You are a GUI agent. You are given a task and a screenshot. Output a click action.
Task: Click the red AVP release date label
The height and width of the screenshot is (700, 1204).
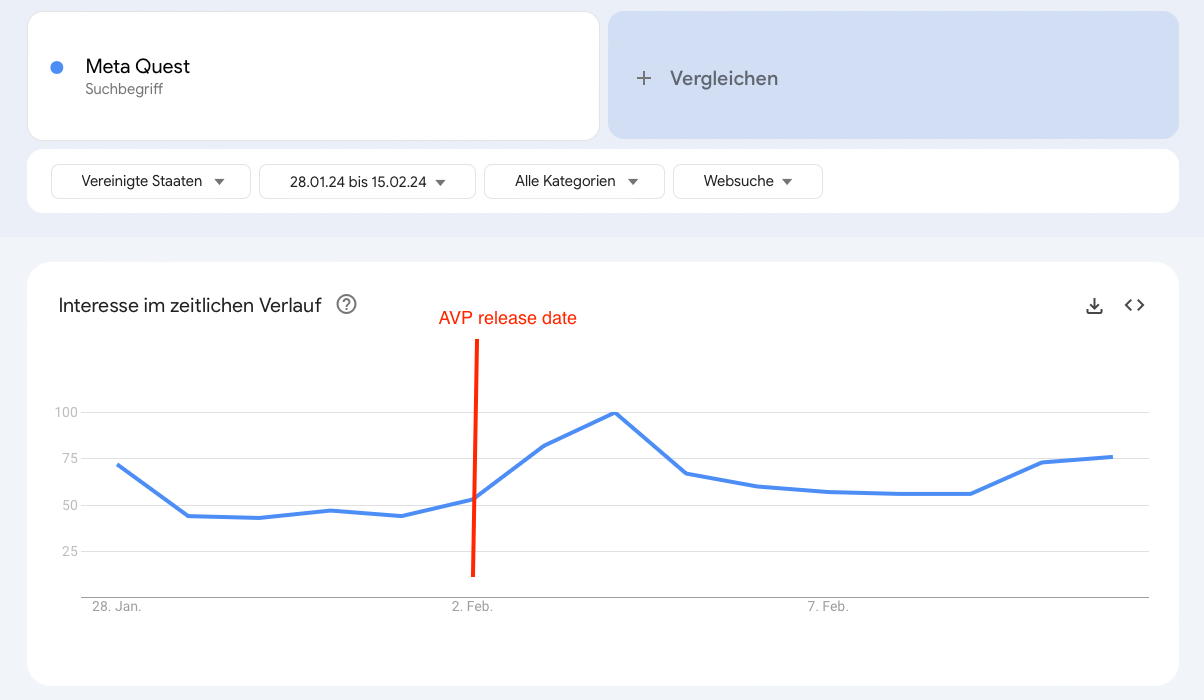[x=507, y=318]
